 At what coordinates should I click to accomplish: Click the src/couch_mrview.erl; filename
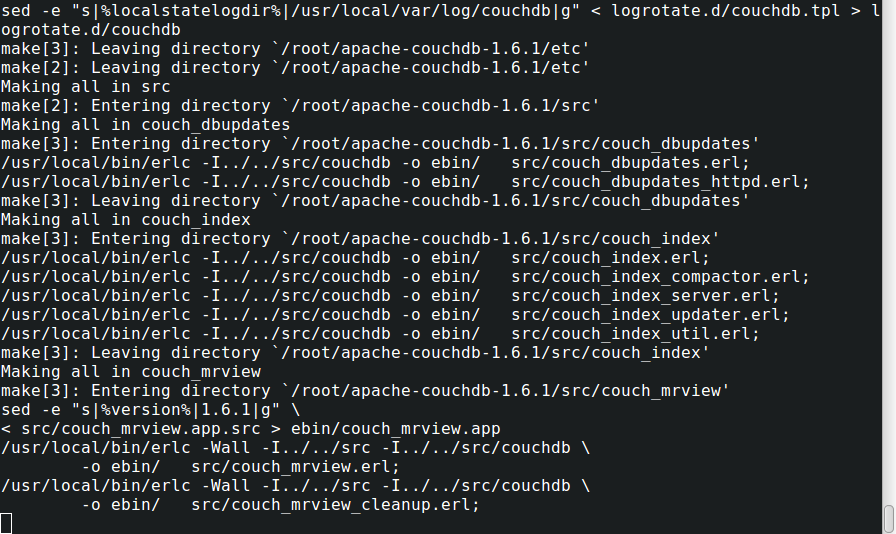point(295,467)
